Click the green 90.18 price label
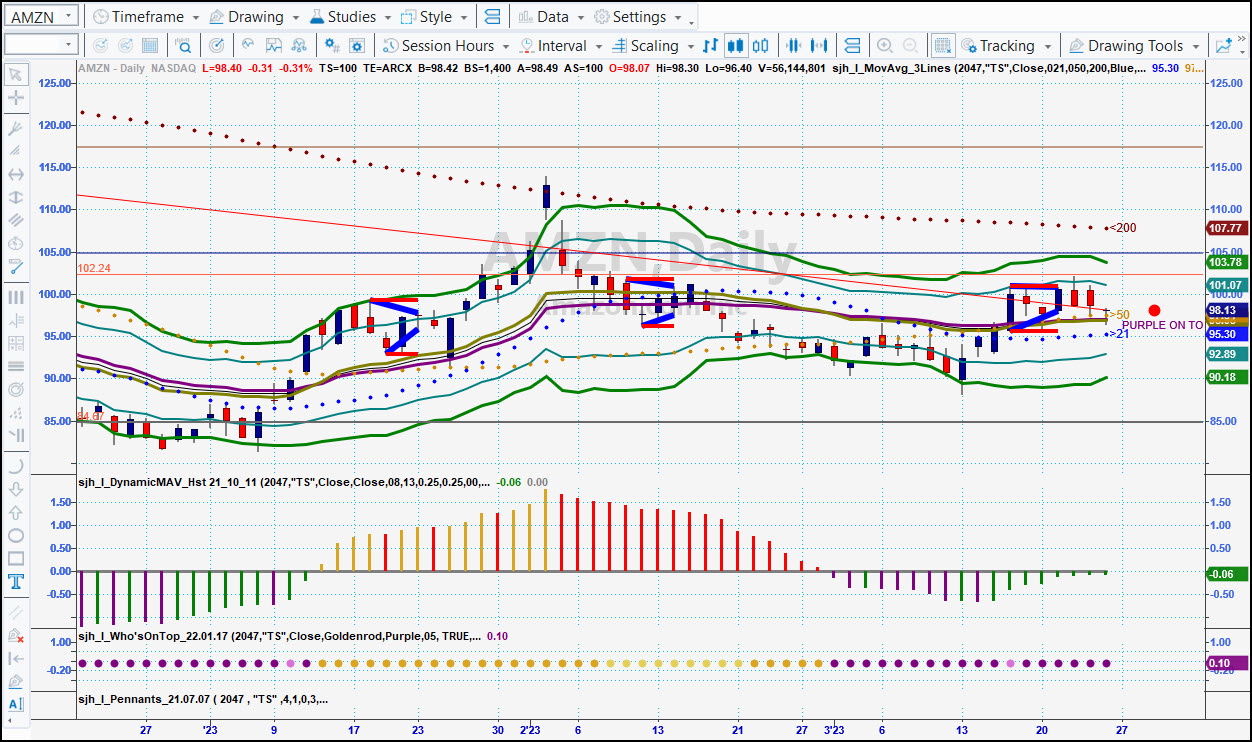Image resolution: width=1252 pixels, height=742 pixels. (x=1226, y=377)
